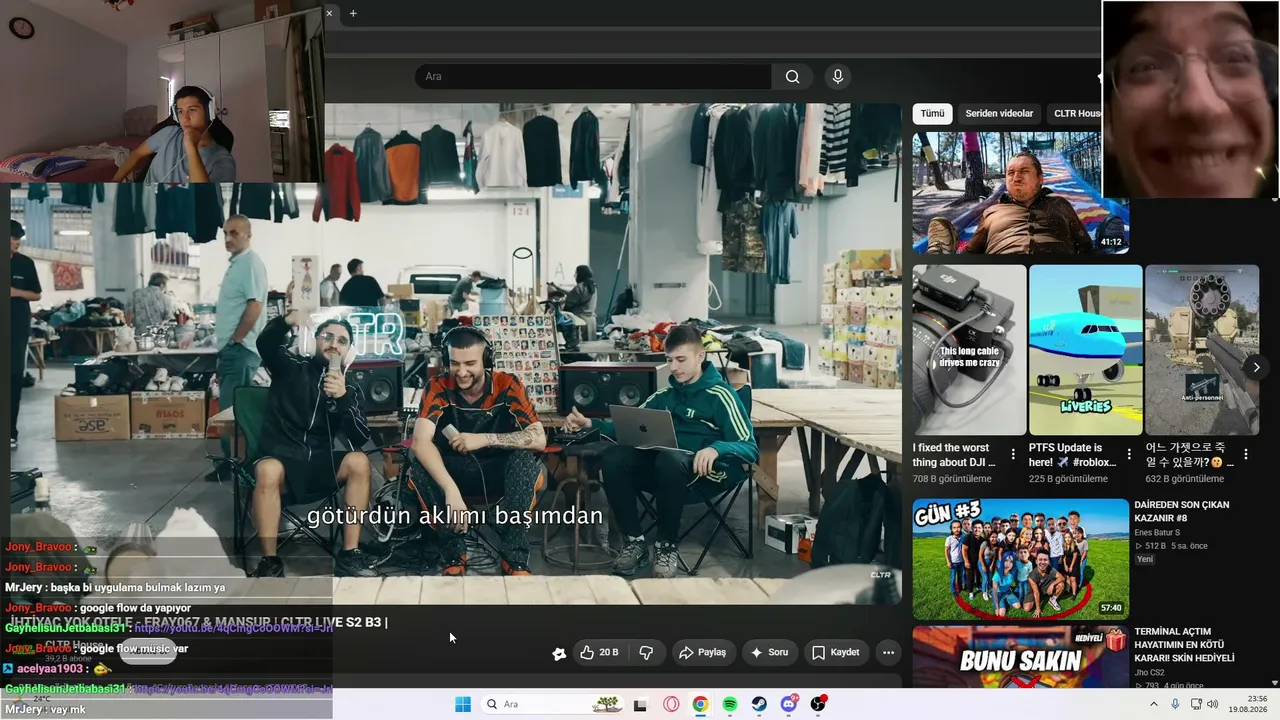Open the Windows Start menu
1280x720 pixels.
point(463,704)
